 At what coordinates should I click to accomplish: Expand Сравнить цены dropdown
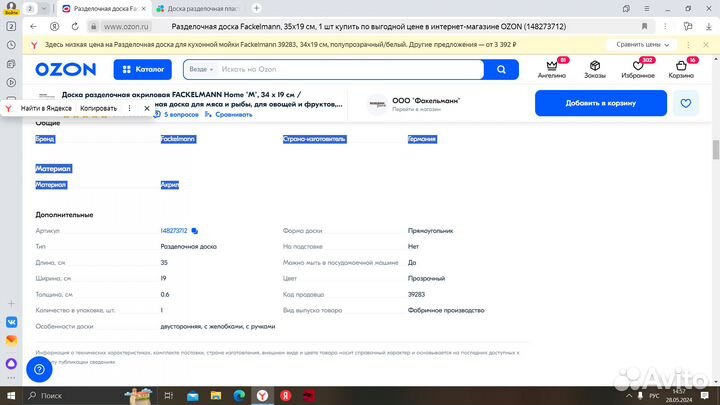click(x=642, y=45)
